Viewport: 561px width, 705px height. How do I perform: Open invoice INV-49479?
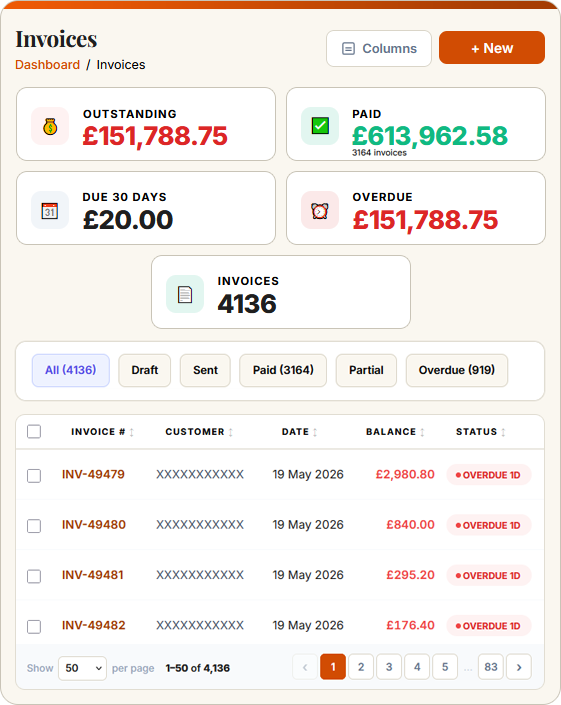tap(93, 474)
